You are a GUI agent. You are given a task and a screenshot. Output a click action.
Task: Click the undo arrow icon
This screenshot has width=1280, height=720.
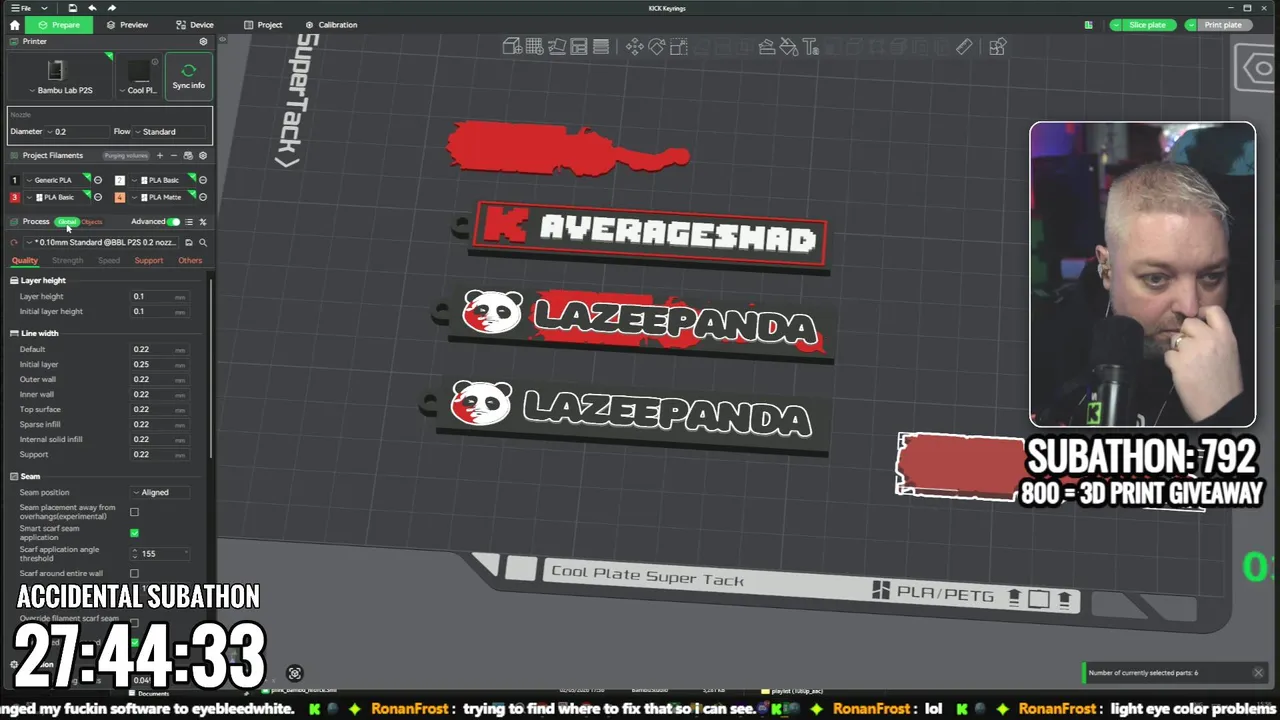click(x=92, y=8)
